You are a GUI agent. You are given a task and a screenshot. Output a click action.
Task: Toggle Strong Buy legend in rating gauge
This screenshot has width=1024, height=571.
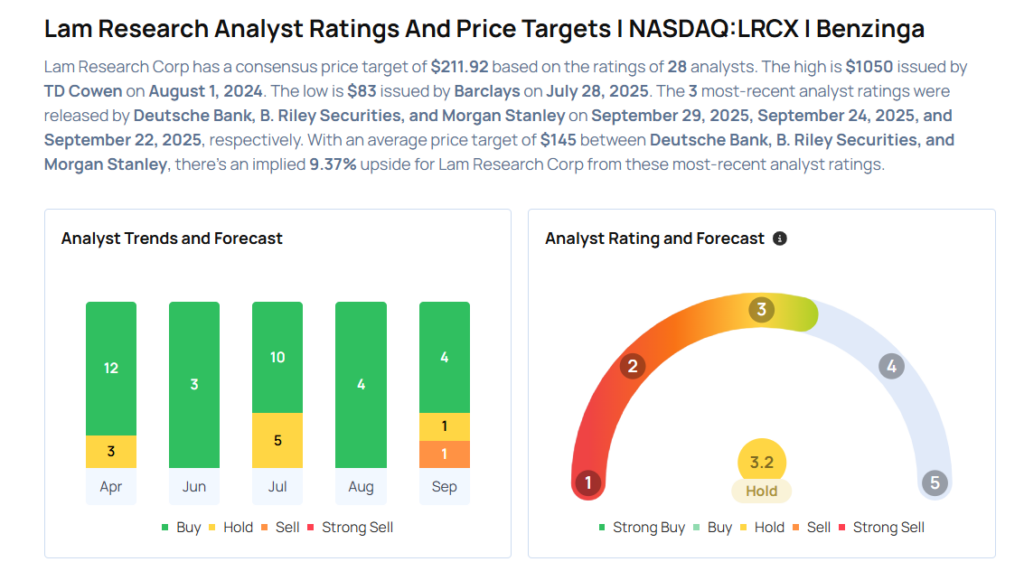click(x=641, y=527)
